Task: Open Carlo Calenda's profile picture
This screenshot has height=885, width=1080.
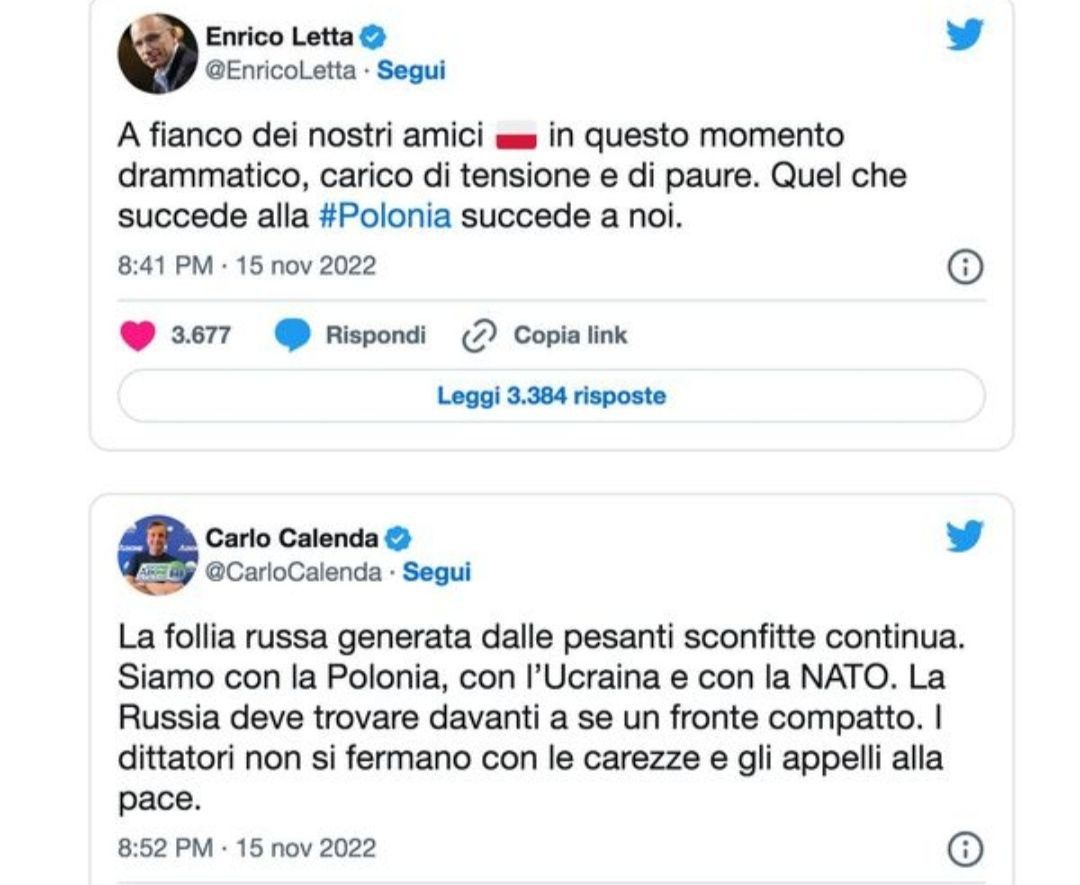Action: pos(158,555)
